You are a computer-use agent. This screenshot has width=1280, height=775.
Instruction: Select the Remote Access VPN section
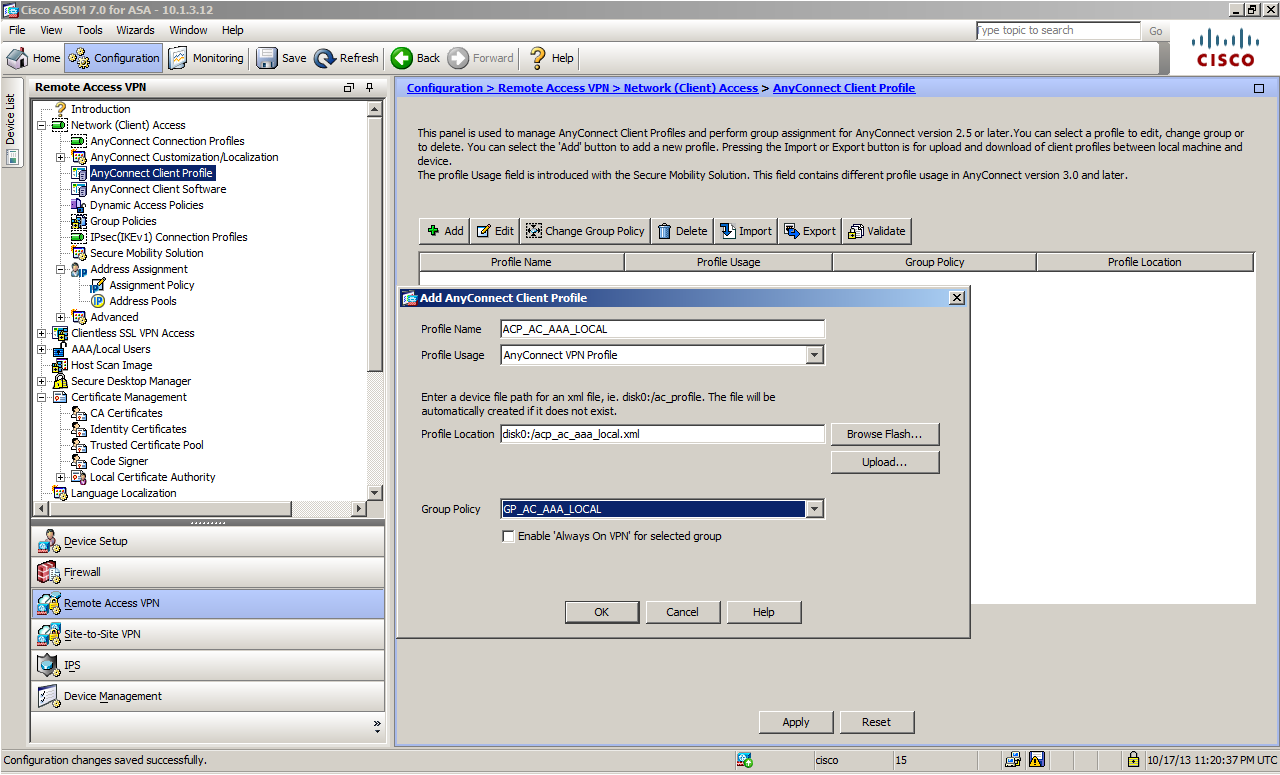(208, 603)
